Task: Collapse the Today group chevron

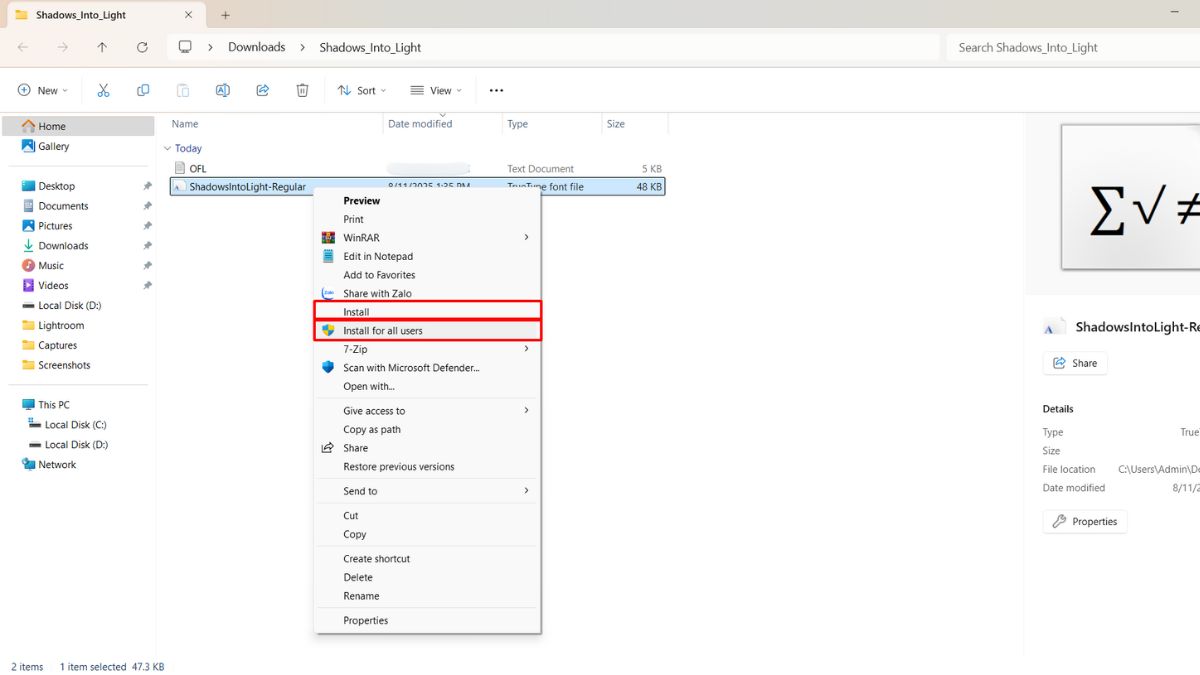Action: 167,148
